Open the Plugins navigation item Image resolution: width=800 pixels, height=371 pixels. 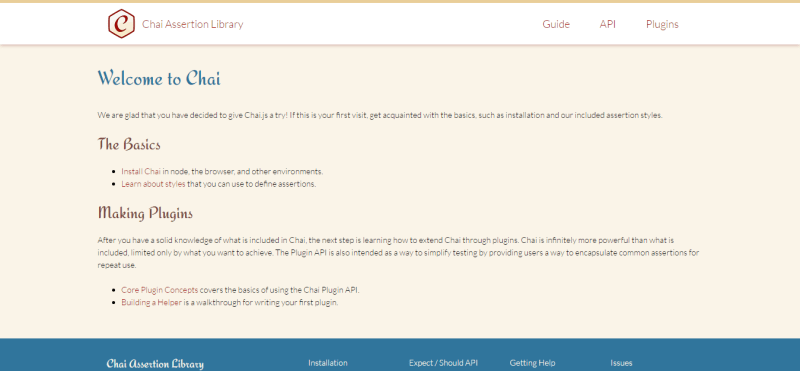point(662,24)
